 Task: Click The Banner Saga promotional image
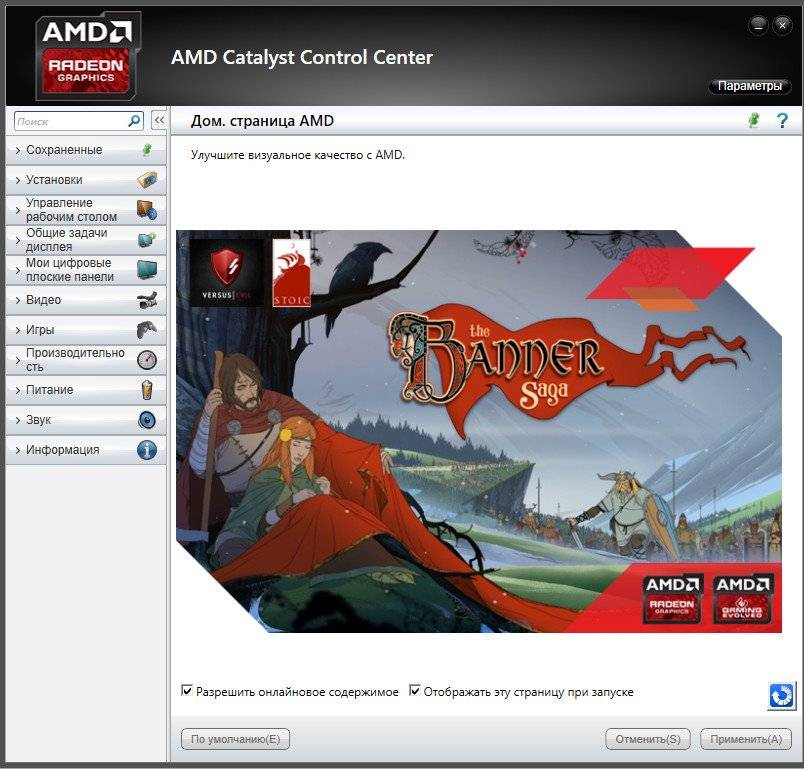click(479, 431)
